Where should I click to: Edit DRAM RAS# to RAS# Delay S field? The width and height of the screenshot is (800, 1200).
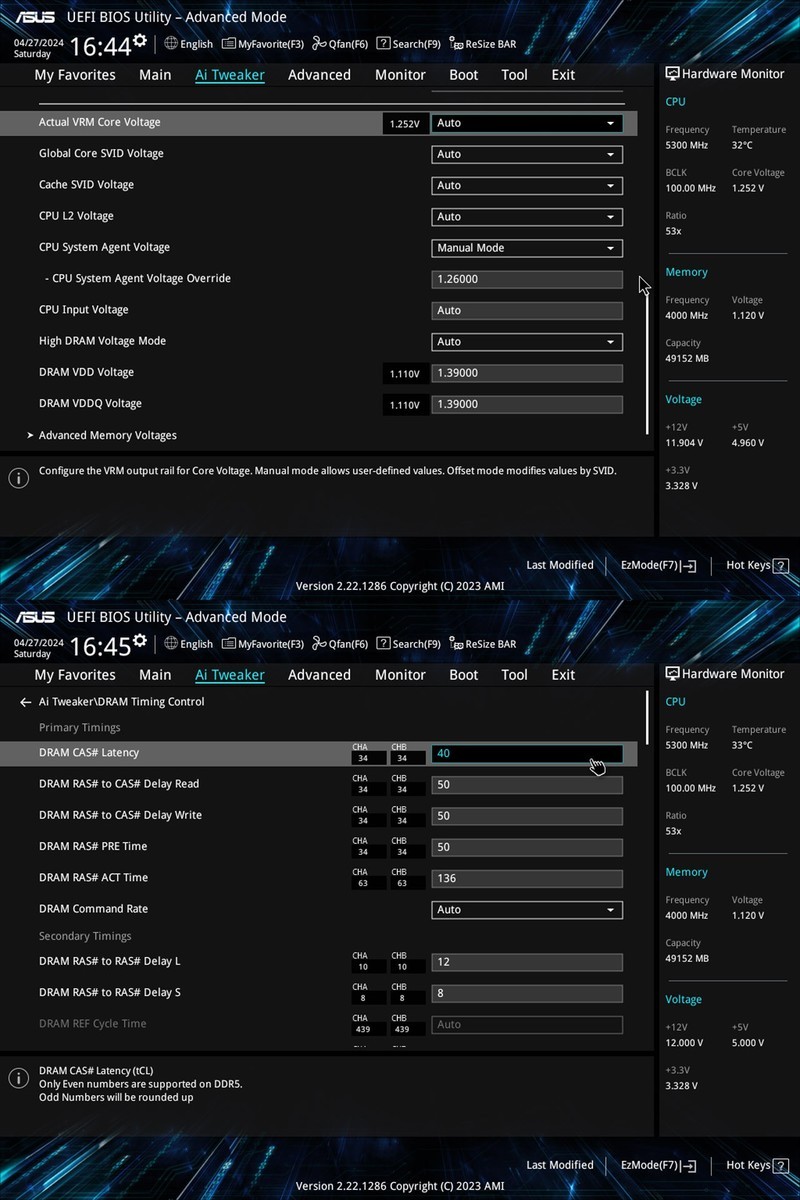point(527,993)
